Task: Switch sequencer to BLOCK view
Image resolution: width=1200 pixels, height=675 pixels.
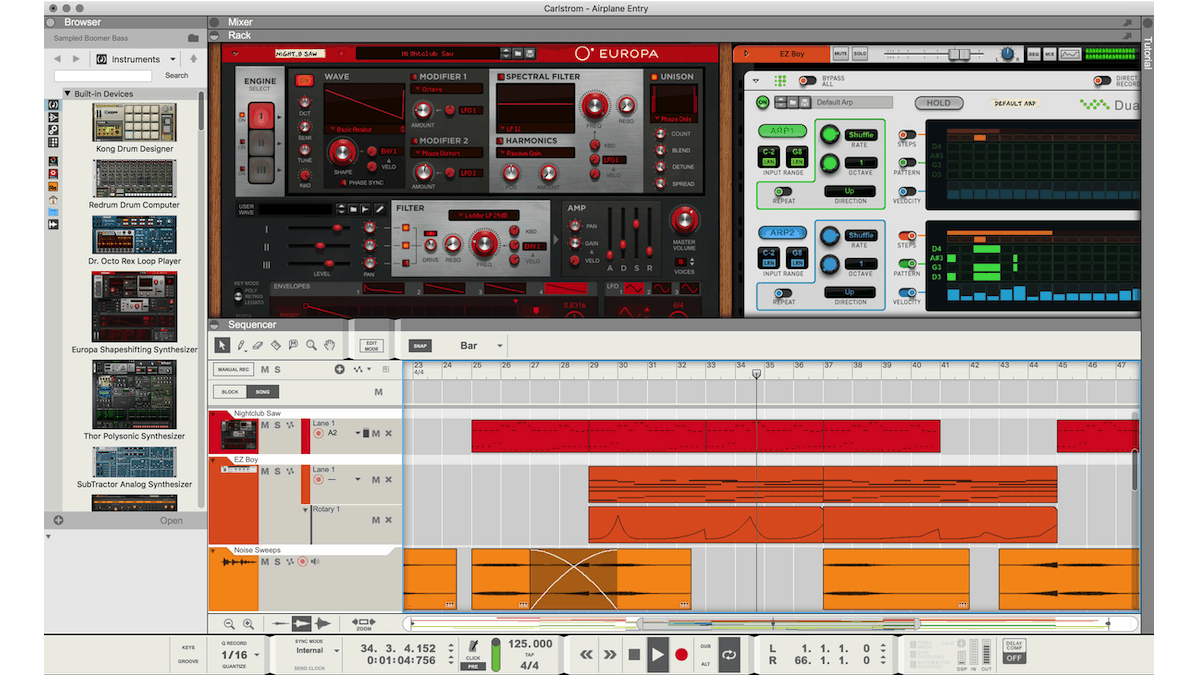Action: tap(230, 392)
